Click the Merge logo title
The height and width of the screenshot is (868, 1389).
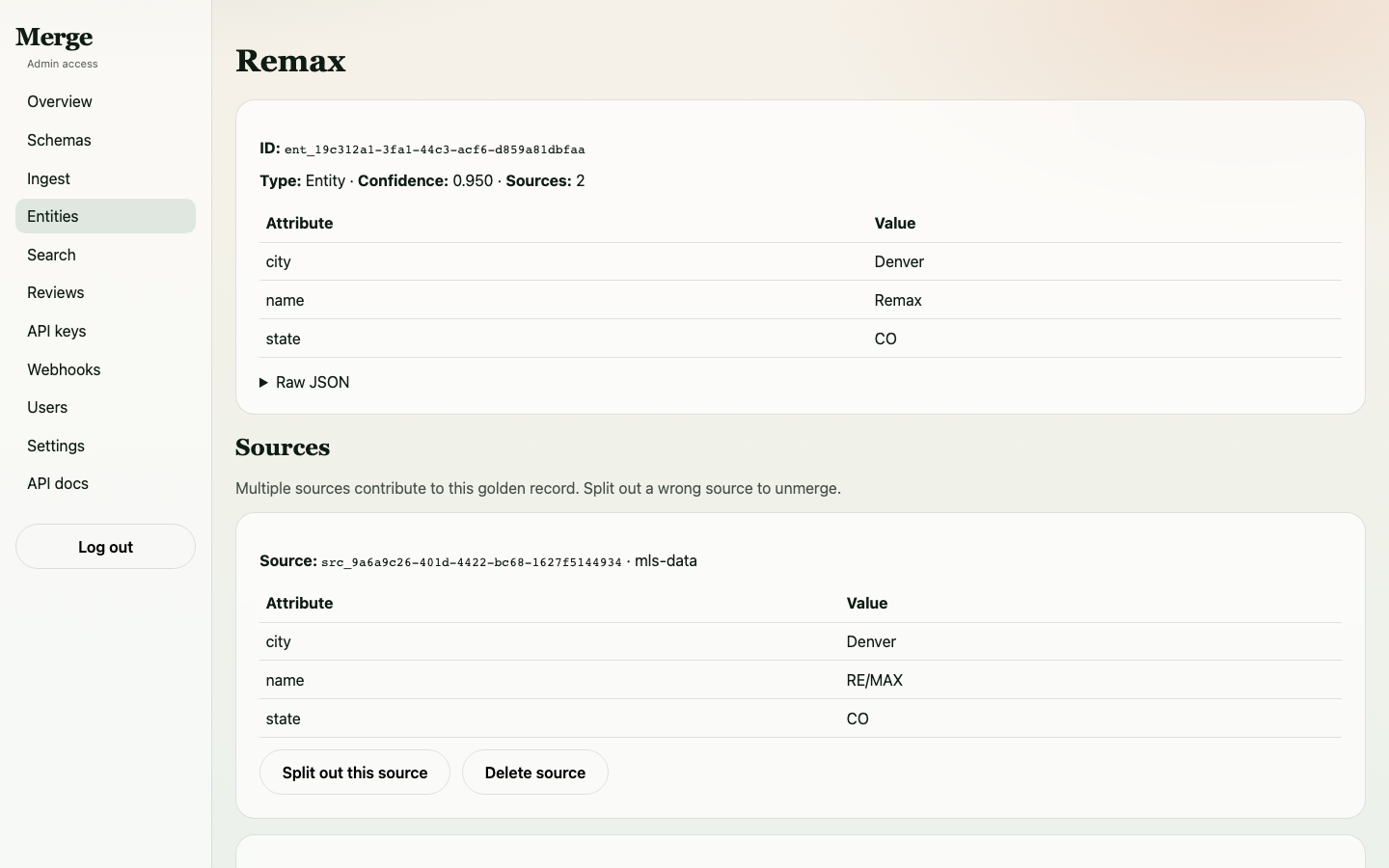(54, 38)
